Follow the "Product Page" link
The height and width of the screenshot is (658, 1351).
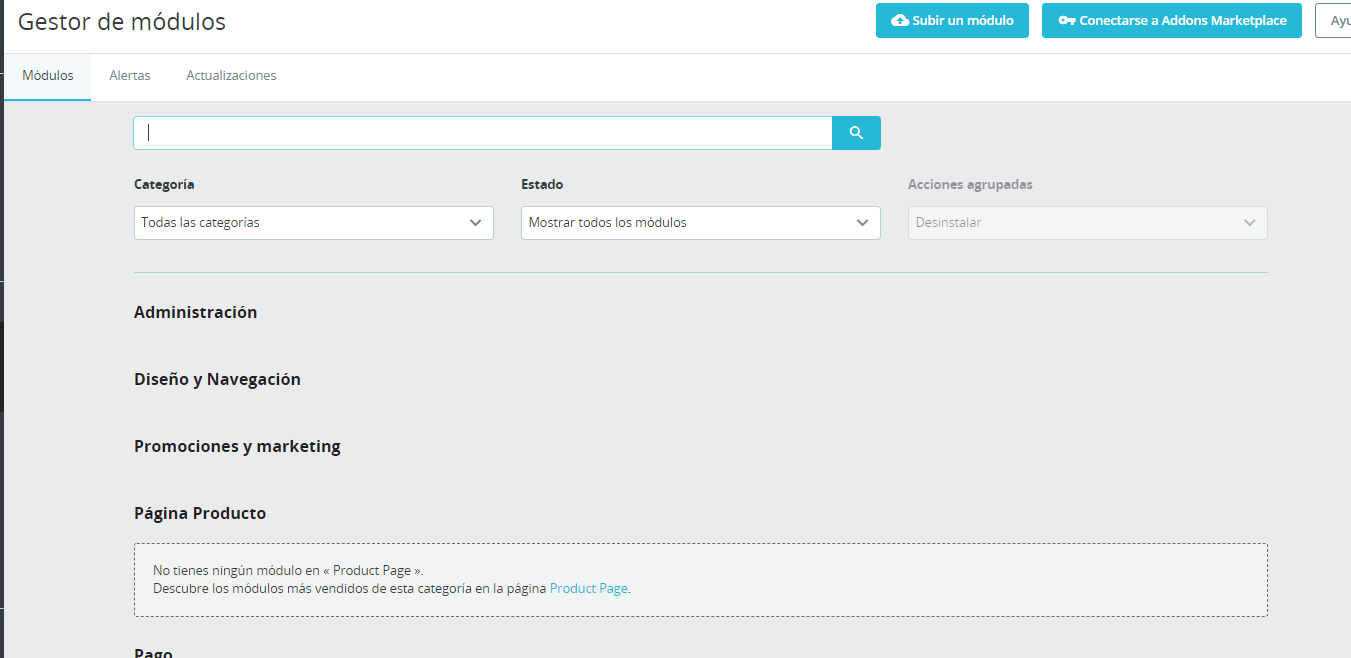click(x=589, y=589)
